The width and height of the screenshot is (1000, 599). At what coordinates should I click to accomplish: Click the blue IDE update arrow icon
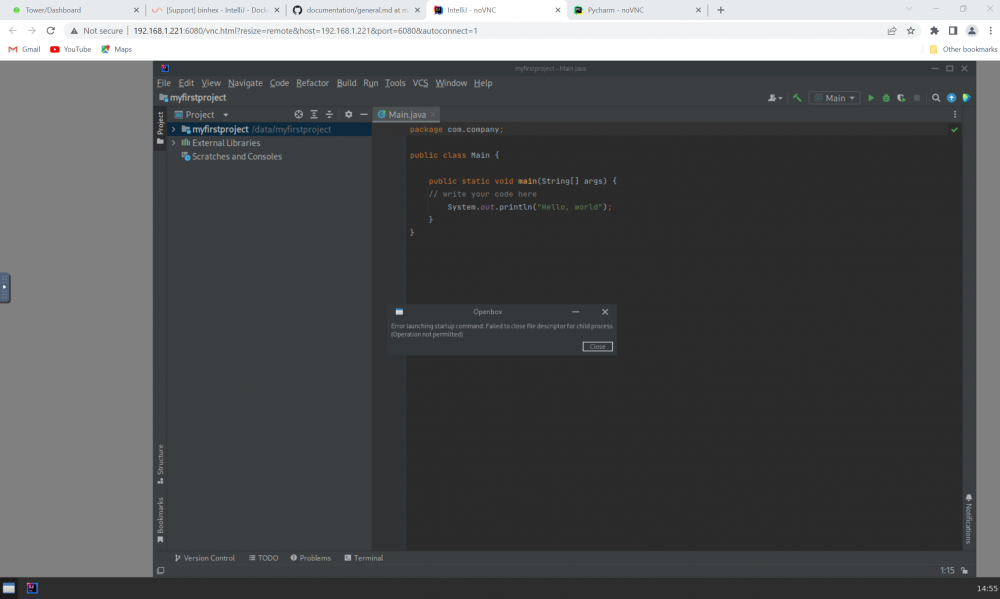click(x=951, y=98)
